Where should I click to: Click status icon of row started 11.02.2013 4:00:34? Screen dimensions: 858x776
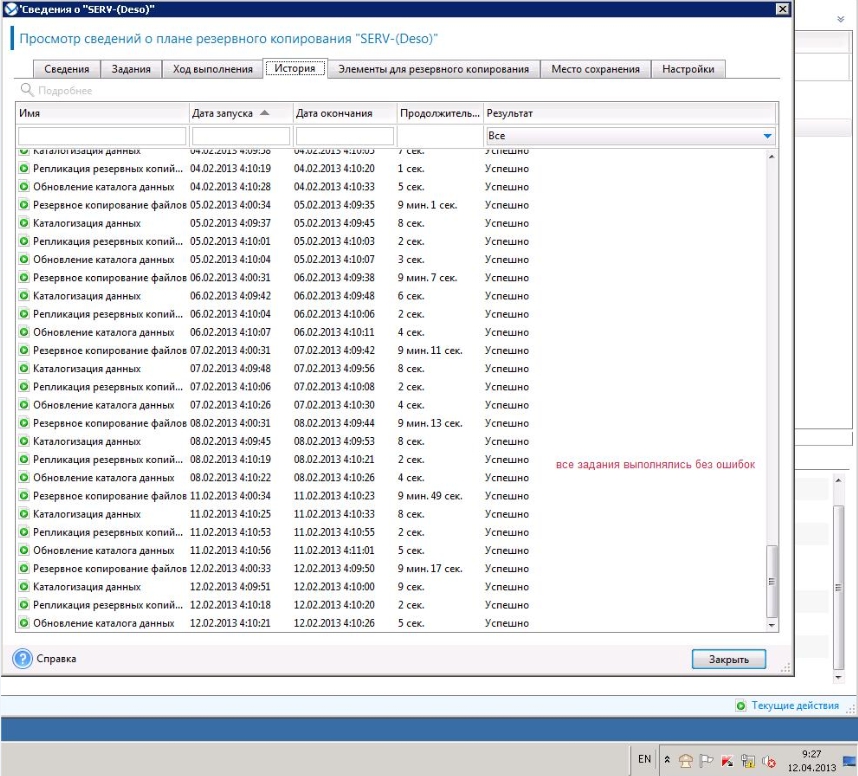point(24,496)
